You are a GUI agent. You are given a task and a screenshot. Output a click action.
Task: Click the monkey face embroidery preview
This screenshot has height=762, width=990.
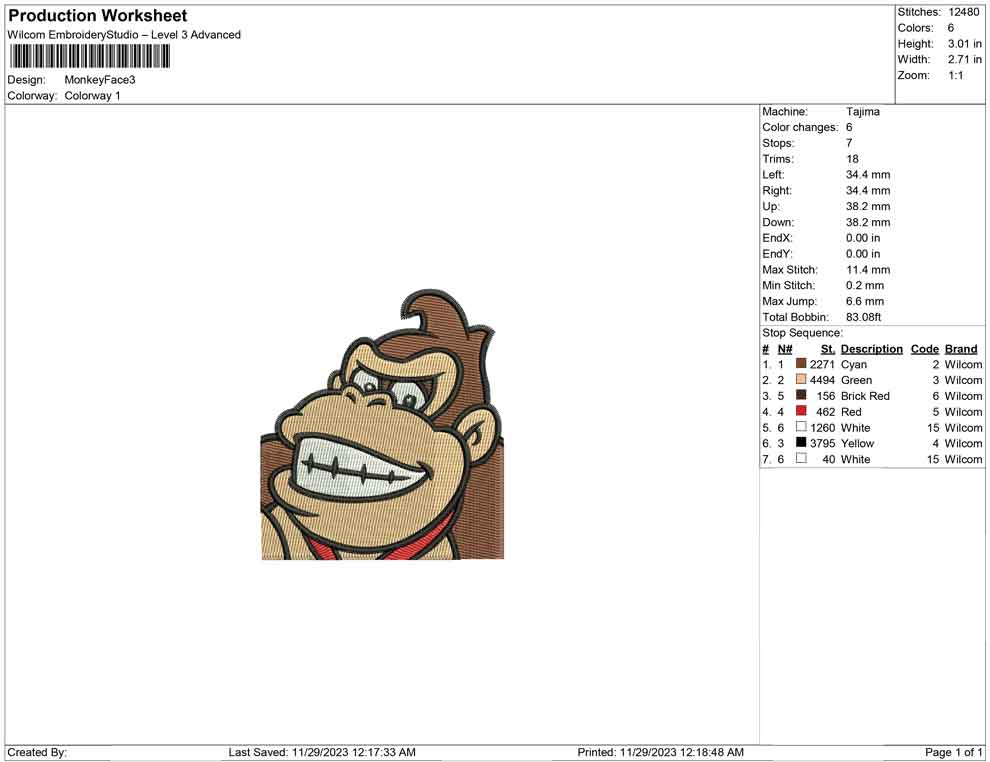(382, 424)
